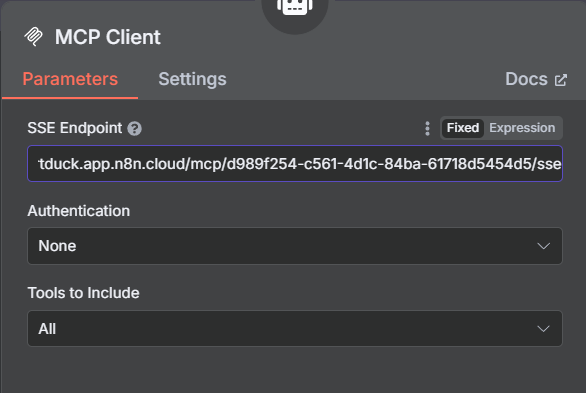Switch SSE Endpoint to Fixed mode

(463, 128)
